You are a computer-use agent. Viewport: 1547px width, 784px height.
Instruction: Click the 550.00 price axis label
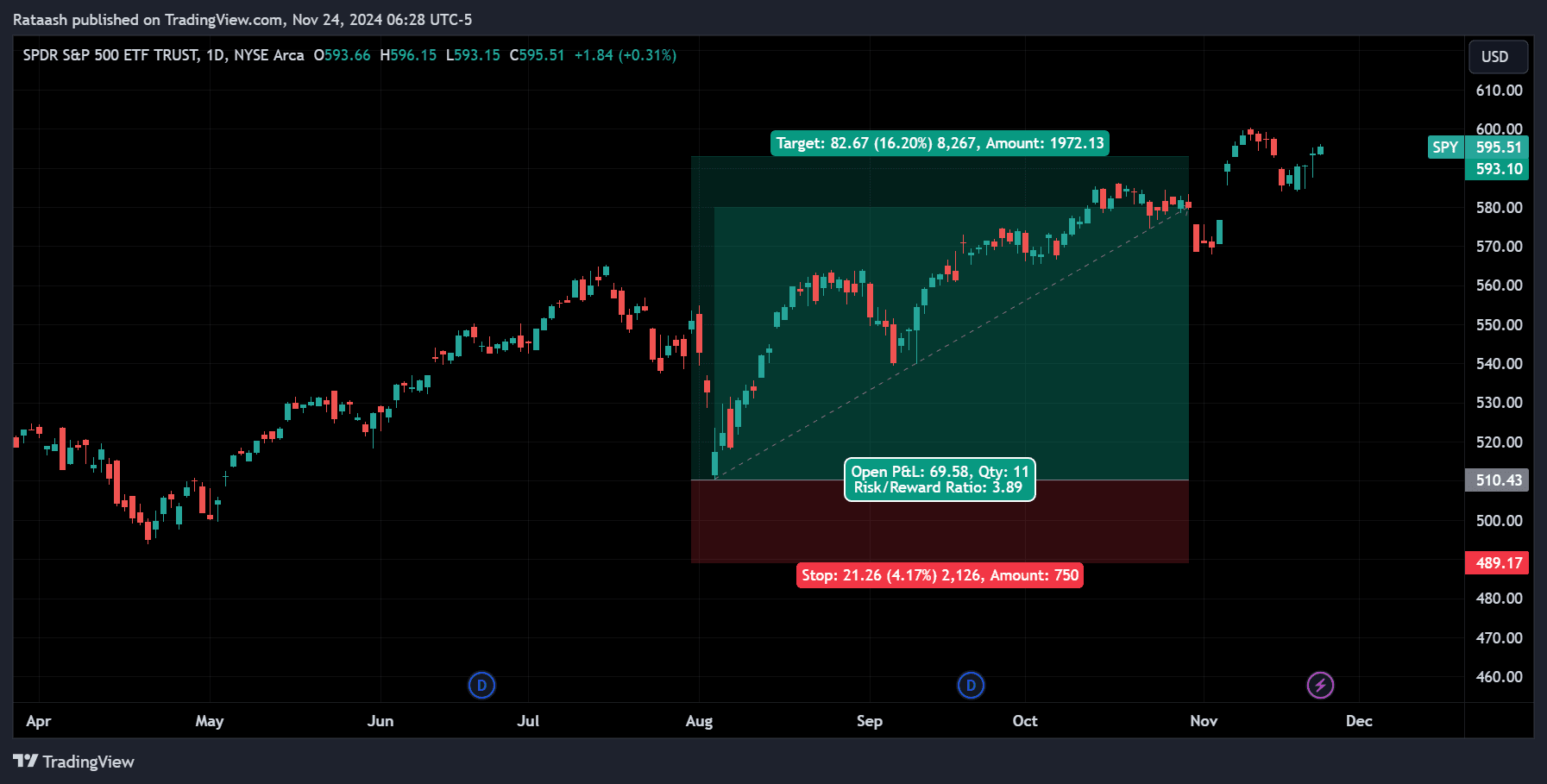point(1499,325)
